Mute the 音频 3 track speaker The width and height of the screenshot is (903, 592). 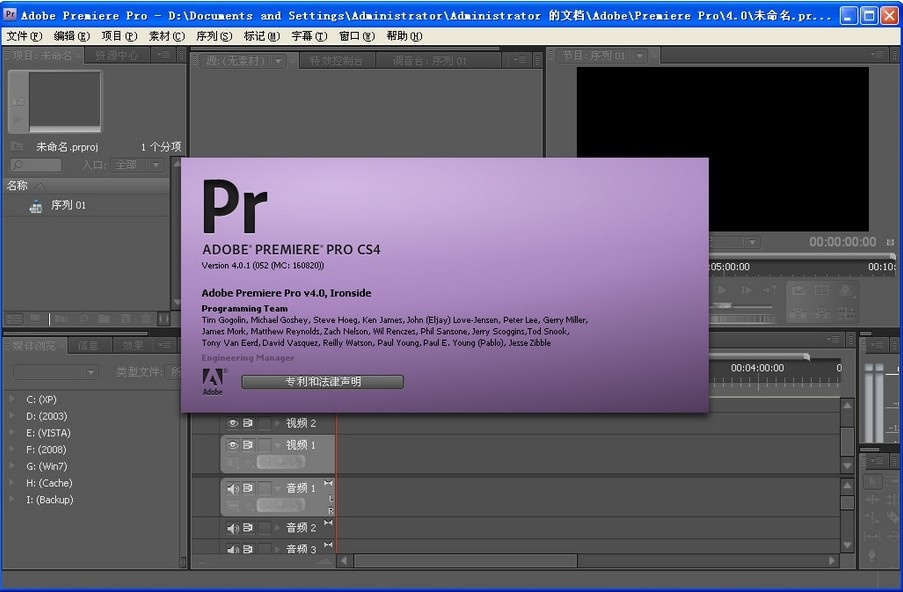point(233,549)
